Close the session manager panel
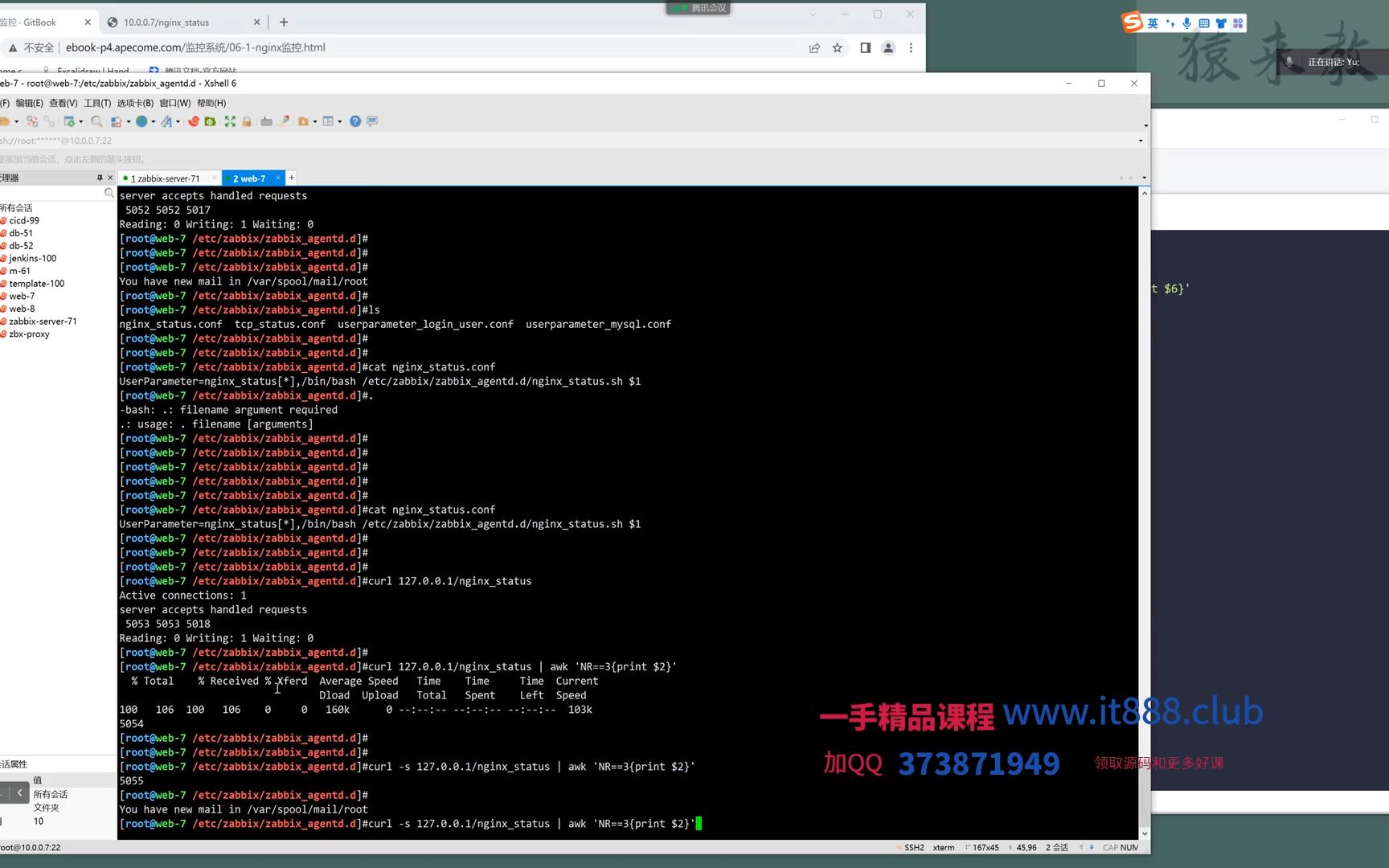The height and width of the screenshot is (868, 1389). pyautogui.click(x=110, y=178)
